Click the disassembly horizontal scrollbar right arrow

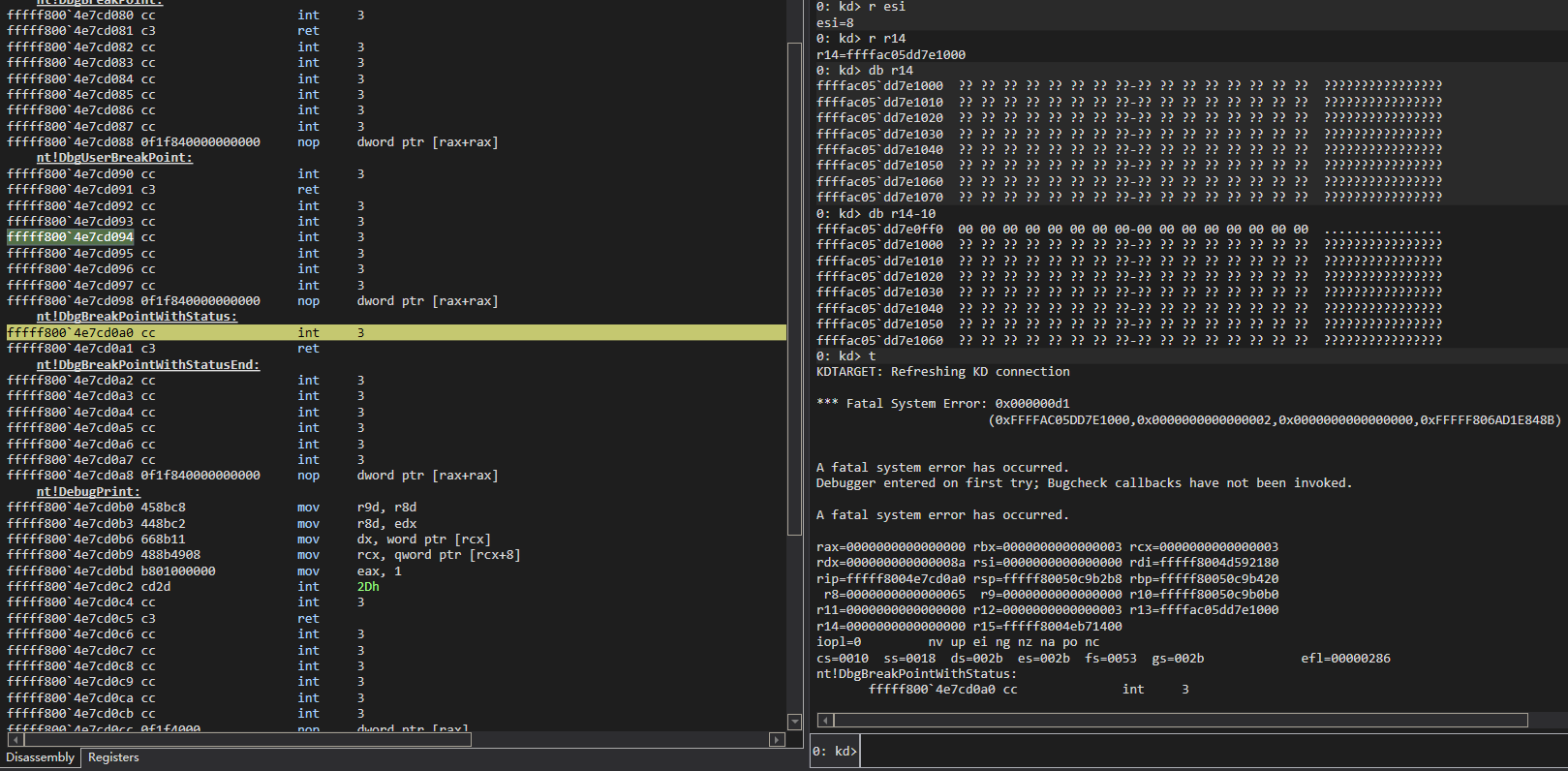[x=777, y=739]
